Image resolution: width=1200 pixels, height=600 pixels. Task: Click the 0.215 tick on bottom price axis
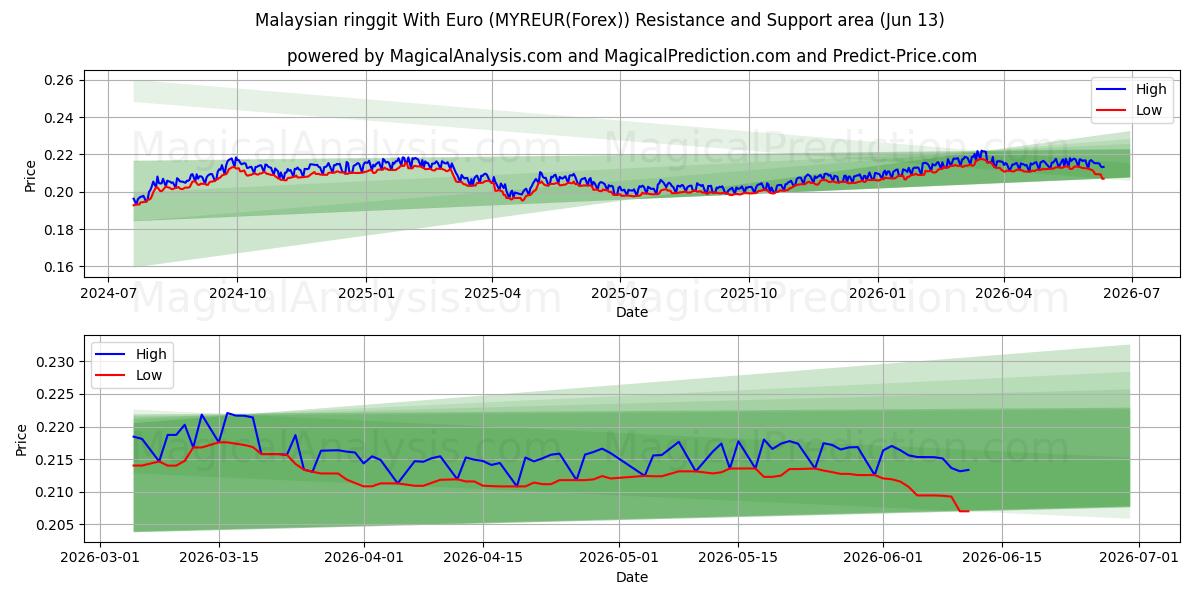(57, 460)
